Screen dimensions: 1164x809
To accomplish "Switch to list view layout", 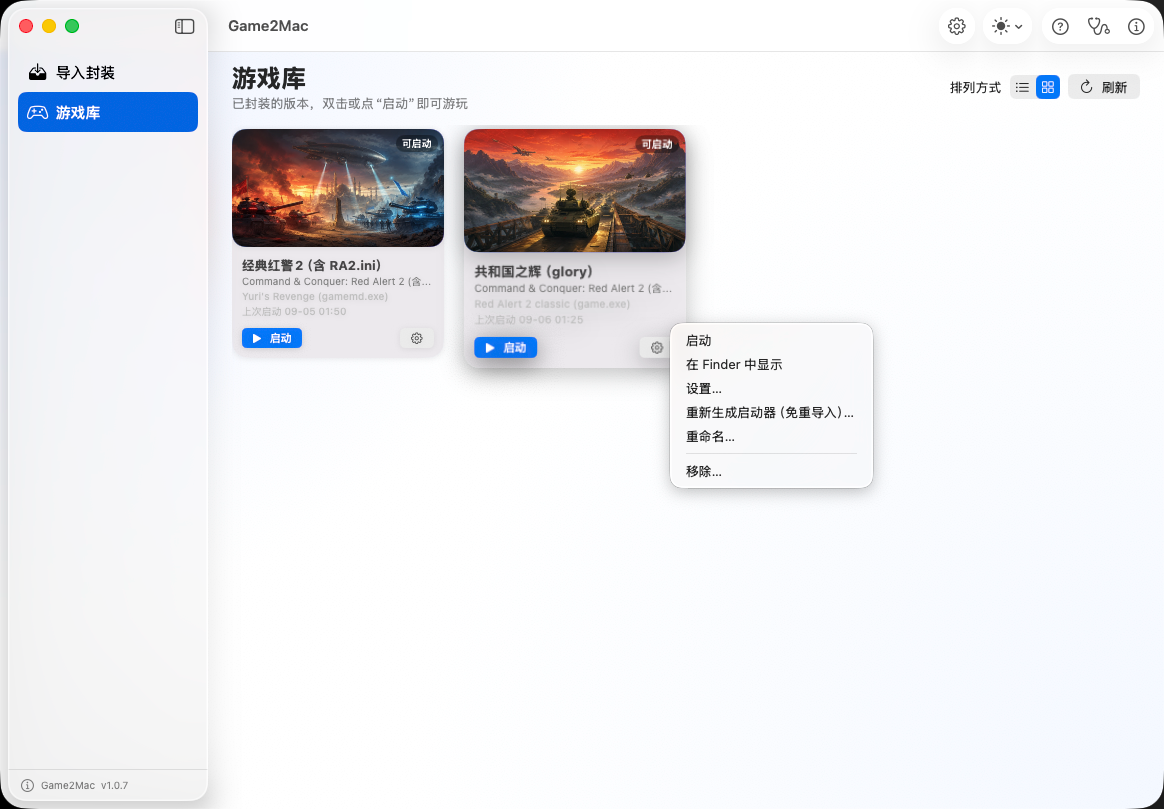I will point(1022,88).
